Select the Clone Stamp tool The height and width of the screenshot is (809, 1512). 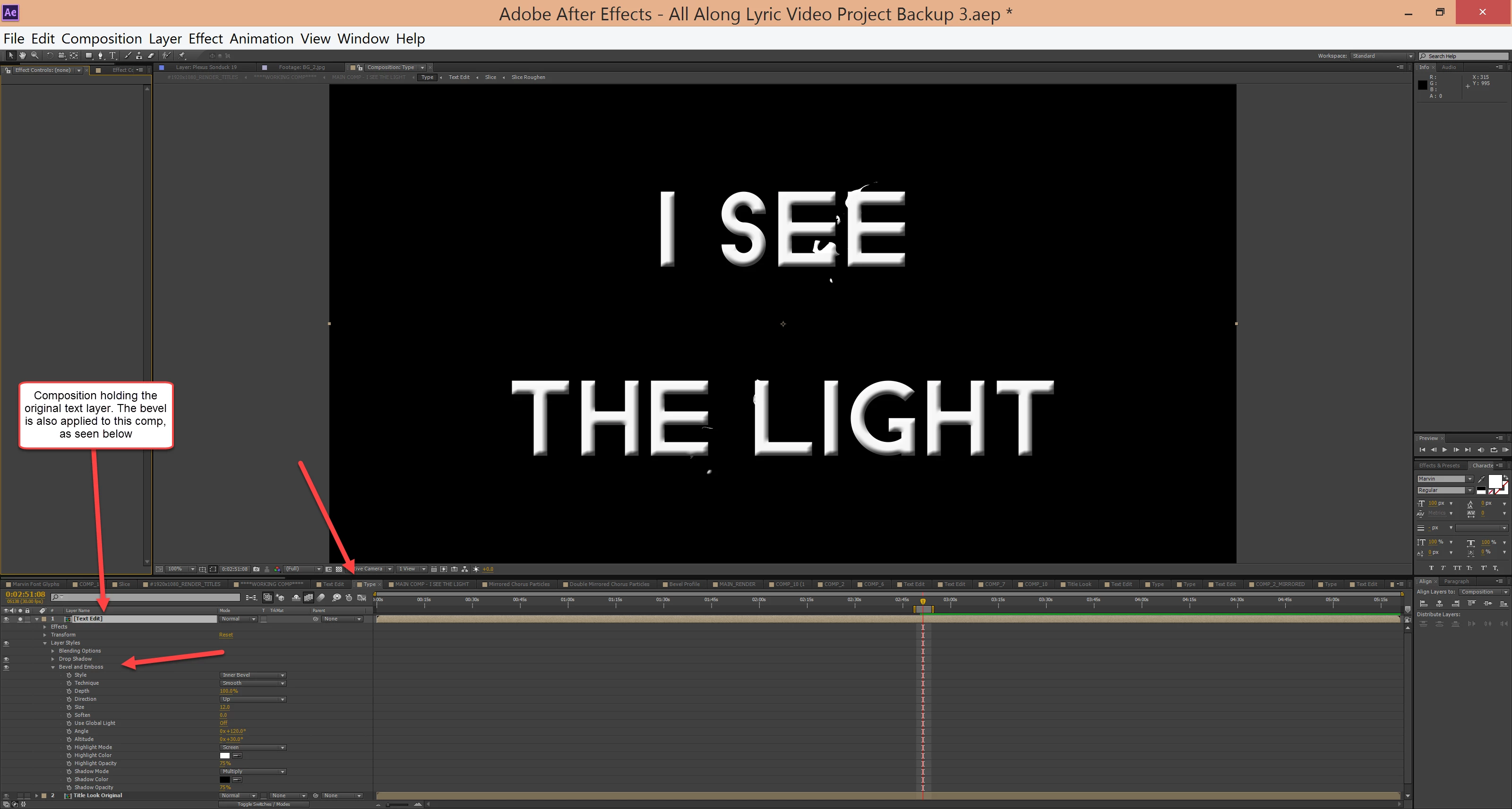coord(139,56)
